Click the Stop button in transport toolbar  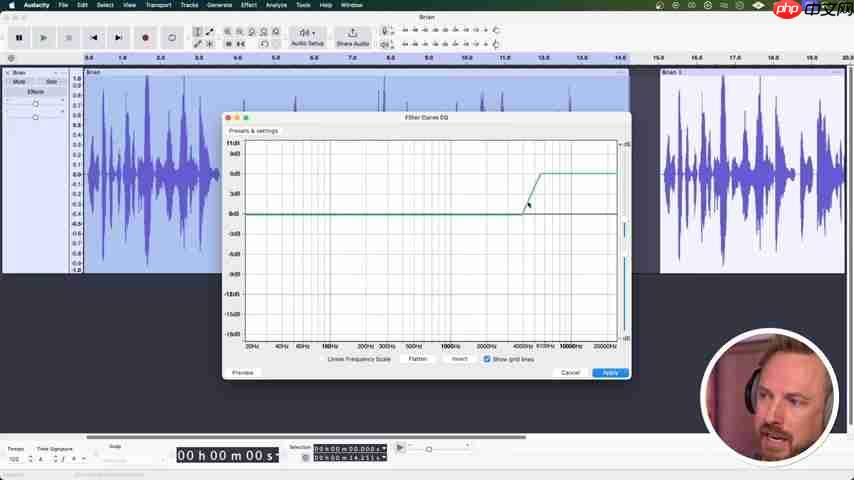pyautogui.click(x=69, y=38)
